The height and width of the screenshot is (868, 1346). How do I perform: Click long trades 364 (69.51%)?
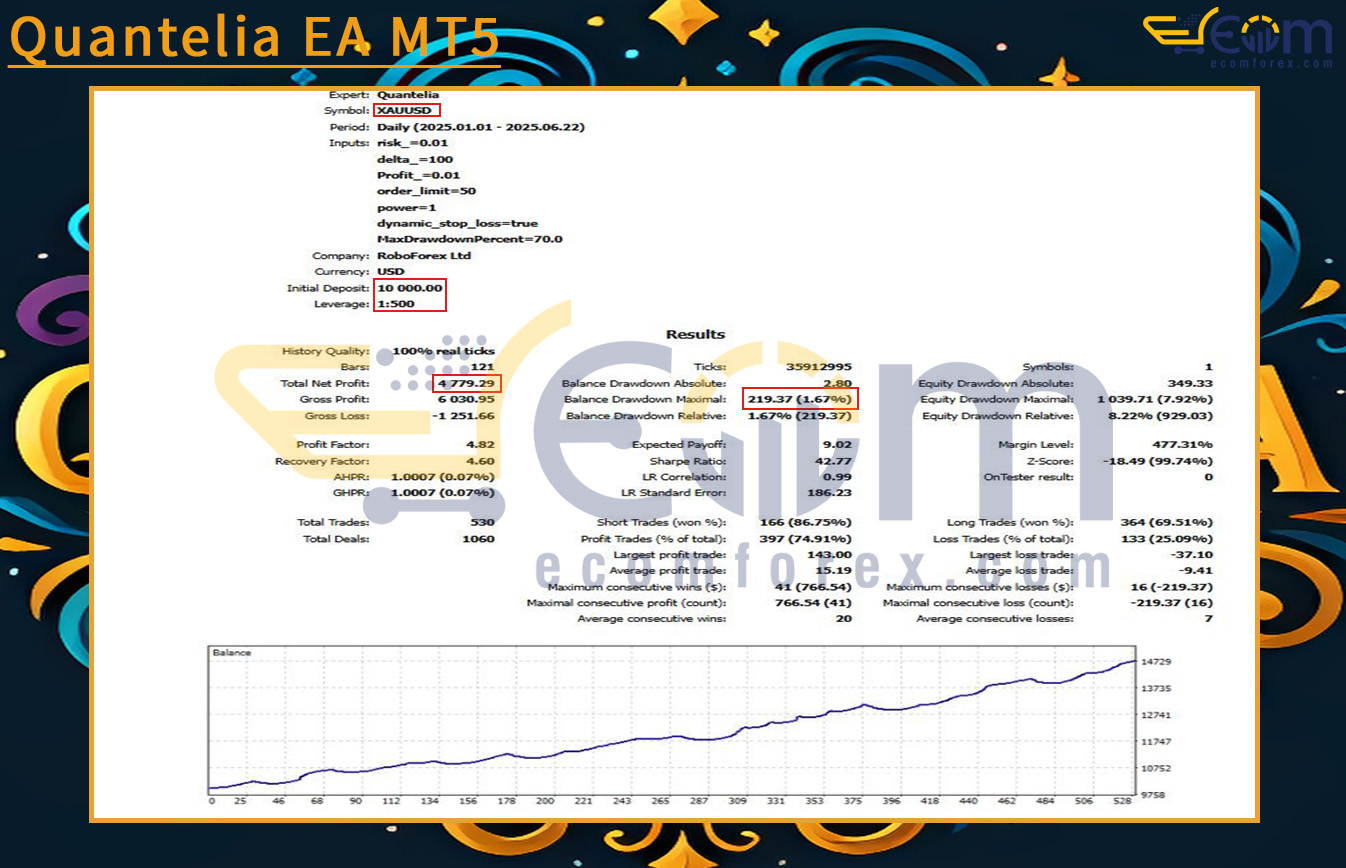(x=1166, y=522)
